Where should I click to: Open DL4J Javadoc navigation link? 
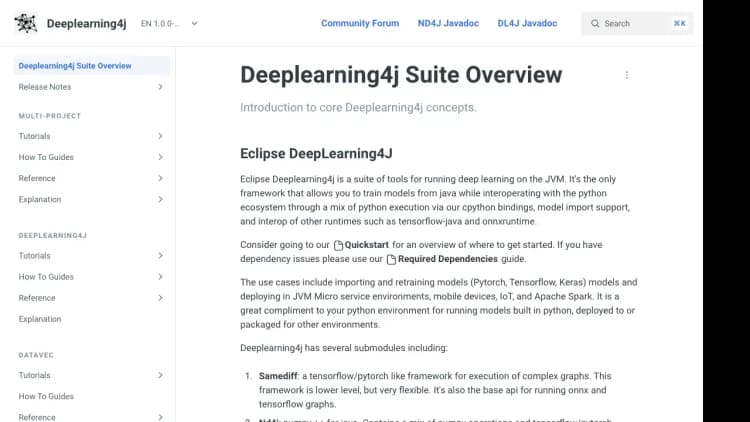(527, 23)
